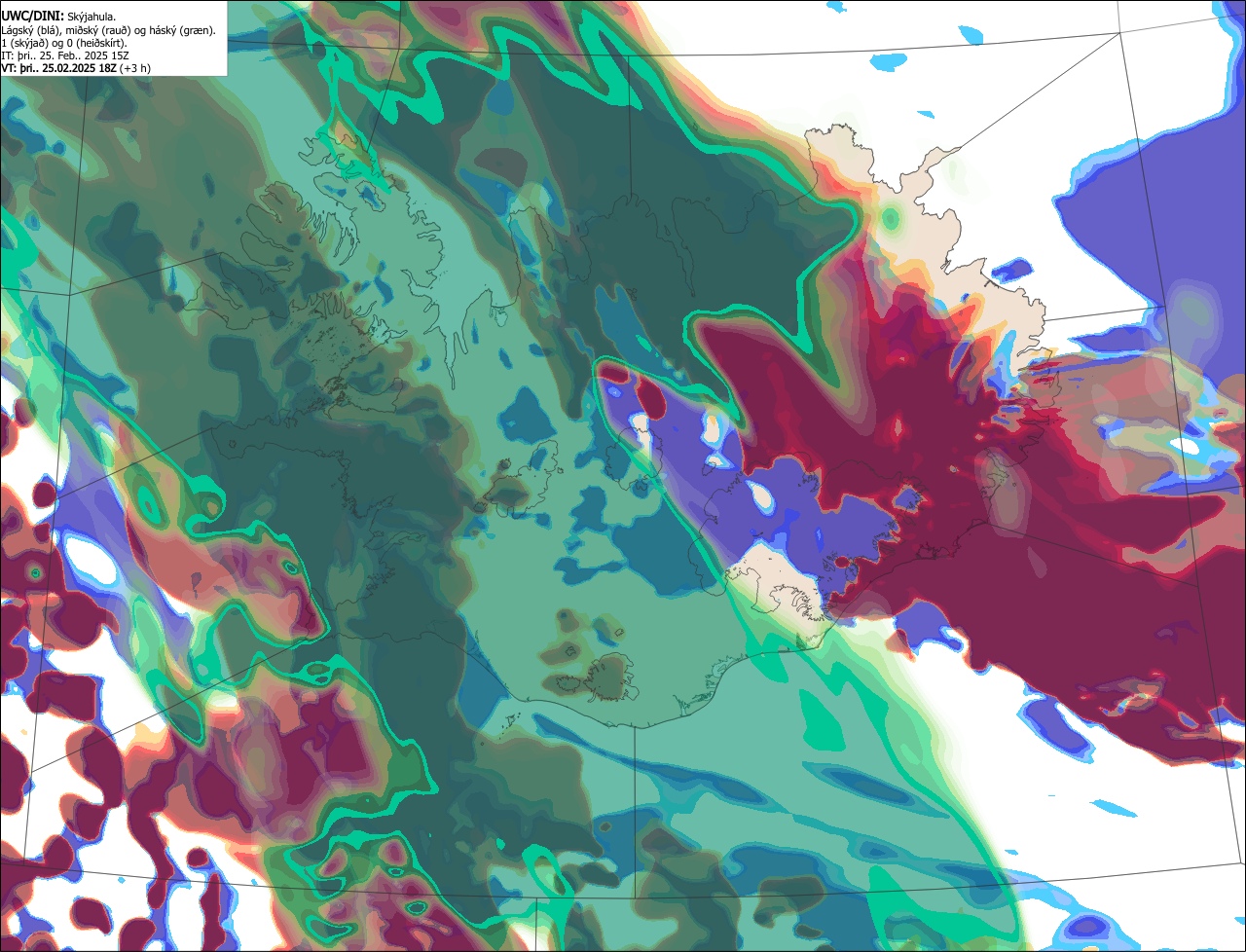1246x952 pixels.
Task: Click the 'UWC/DINI: Skýjahula.' title text
Action: click(58, 16)
